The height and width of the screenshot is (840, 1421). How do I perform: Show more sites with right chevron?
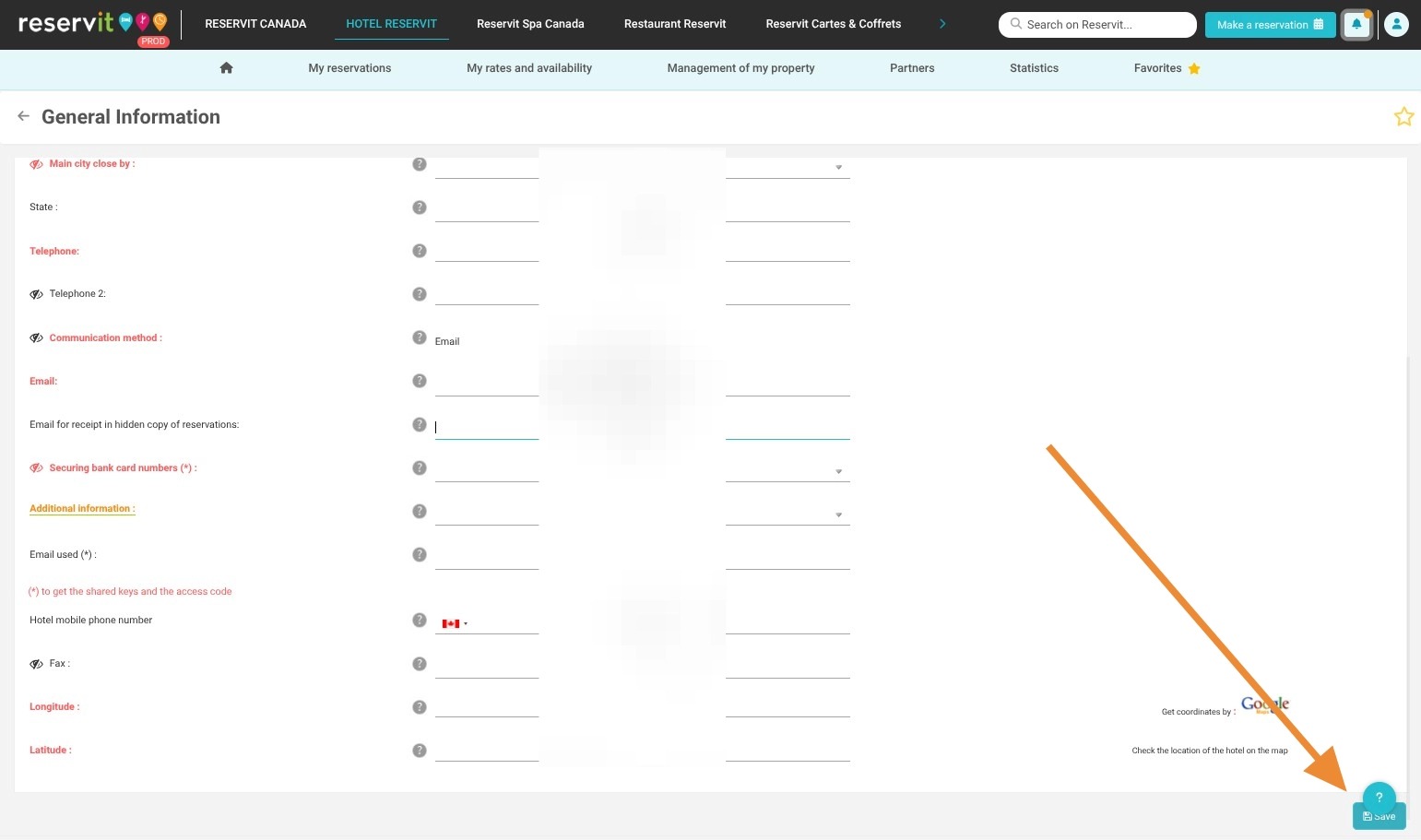pos(942,24)
